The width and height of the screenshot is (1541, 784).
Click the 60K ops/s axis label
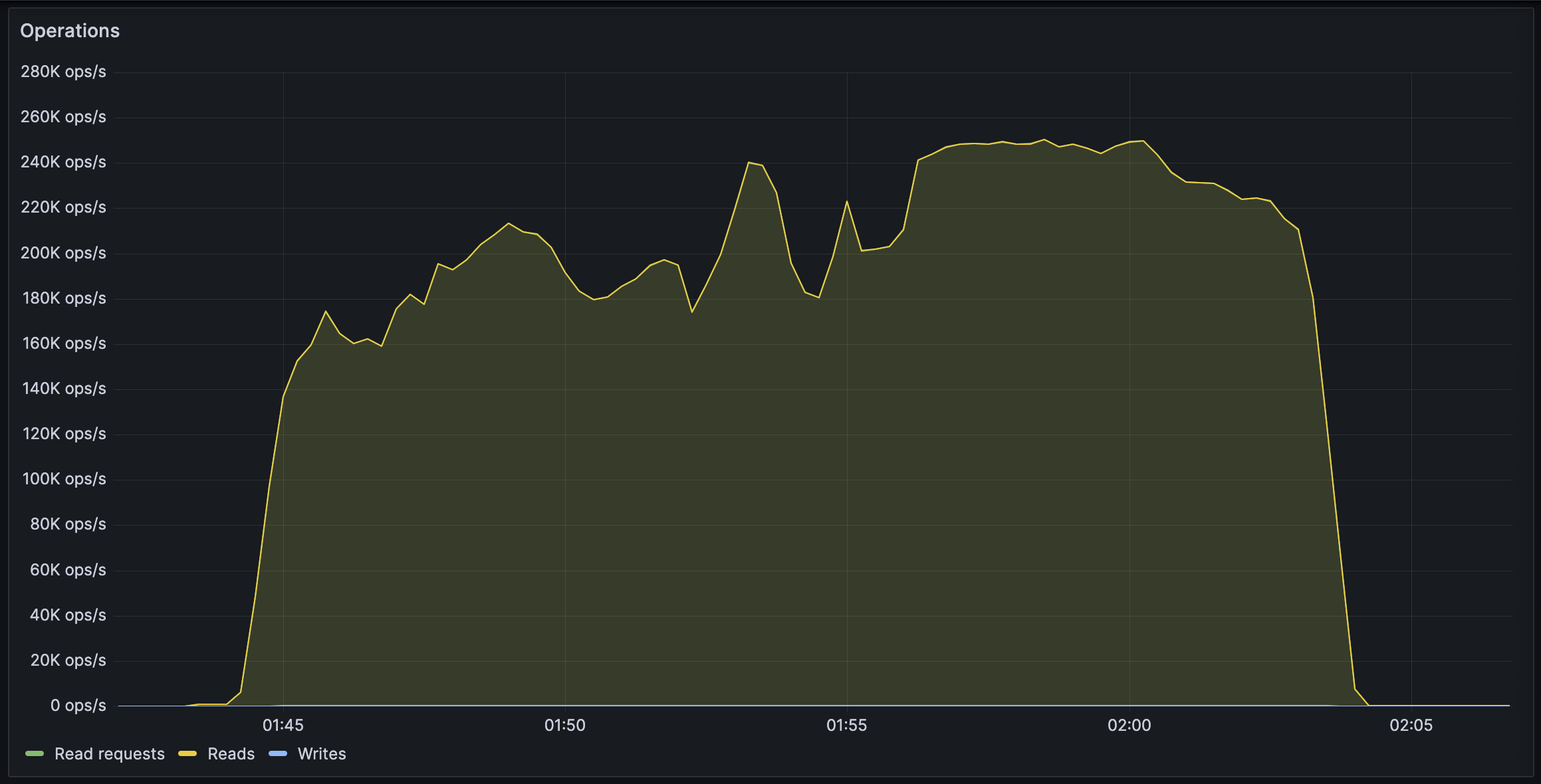tap(68, 570)
